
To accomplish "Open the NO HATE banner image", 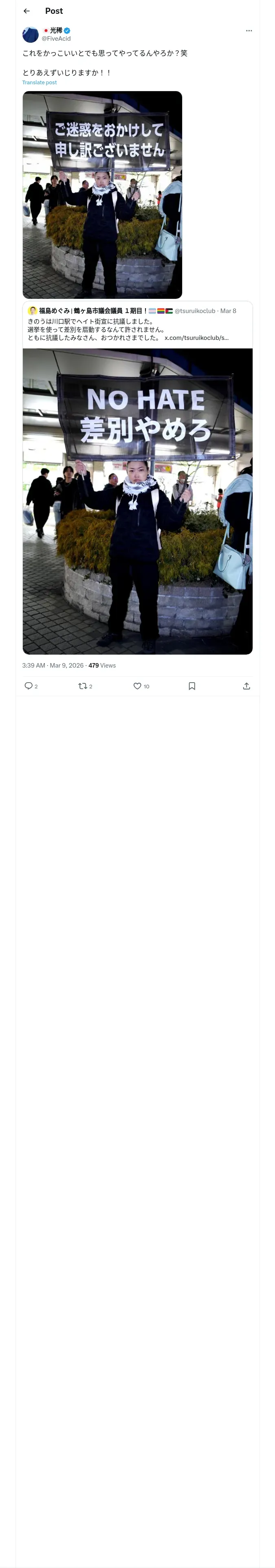I will (x=137, y=500).
